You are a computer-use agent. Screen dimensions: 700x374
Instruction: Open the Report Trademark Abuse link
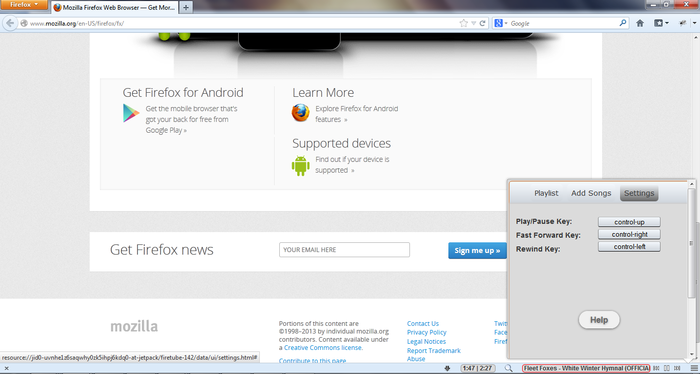[x=433, y=354]
